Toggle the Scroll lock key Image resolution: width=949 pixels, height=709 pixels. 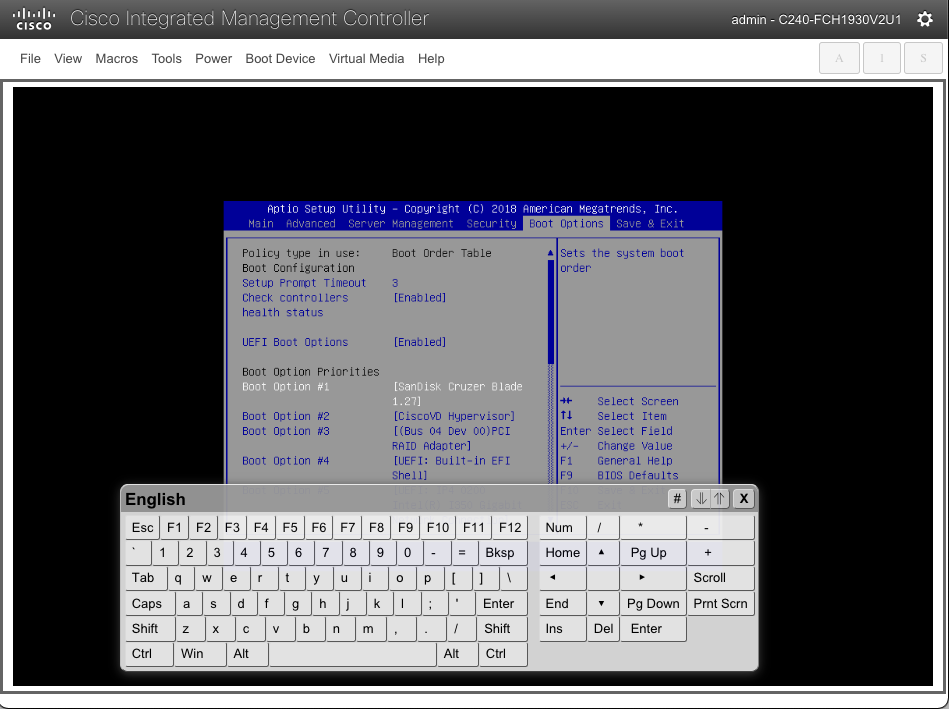pos(720,578)
